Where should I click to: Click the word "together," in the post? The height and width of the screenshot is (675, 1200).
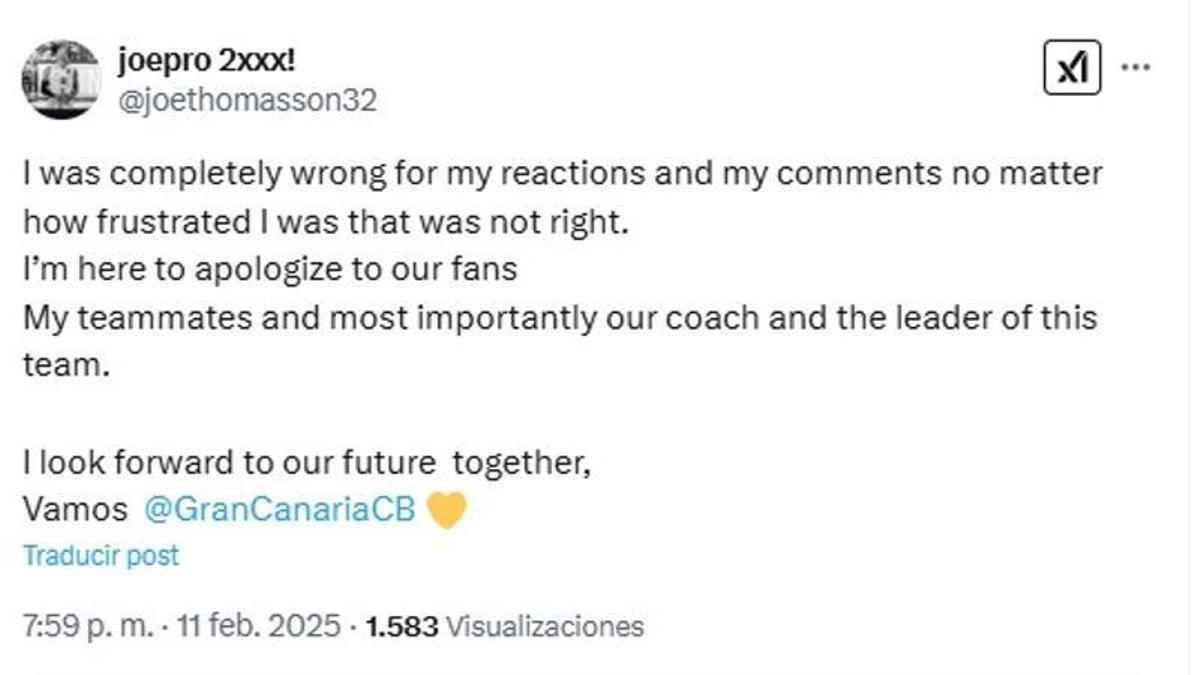[521, 464]
